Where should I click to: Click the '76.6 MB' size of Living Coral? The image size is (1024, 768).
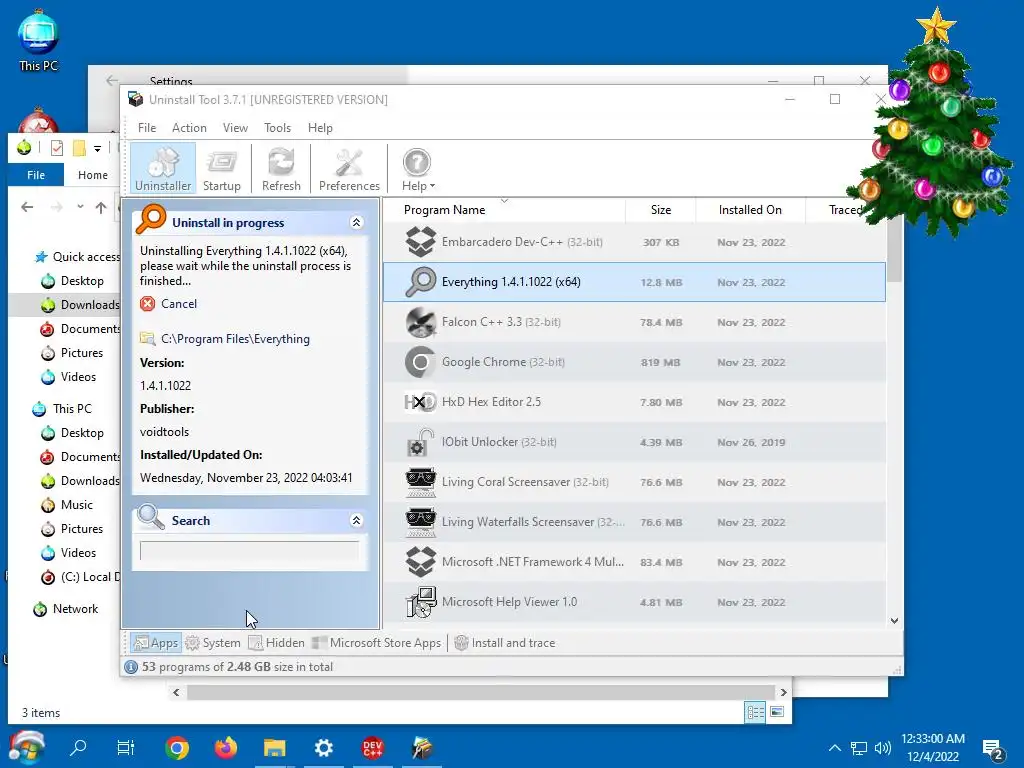(661, 482)
